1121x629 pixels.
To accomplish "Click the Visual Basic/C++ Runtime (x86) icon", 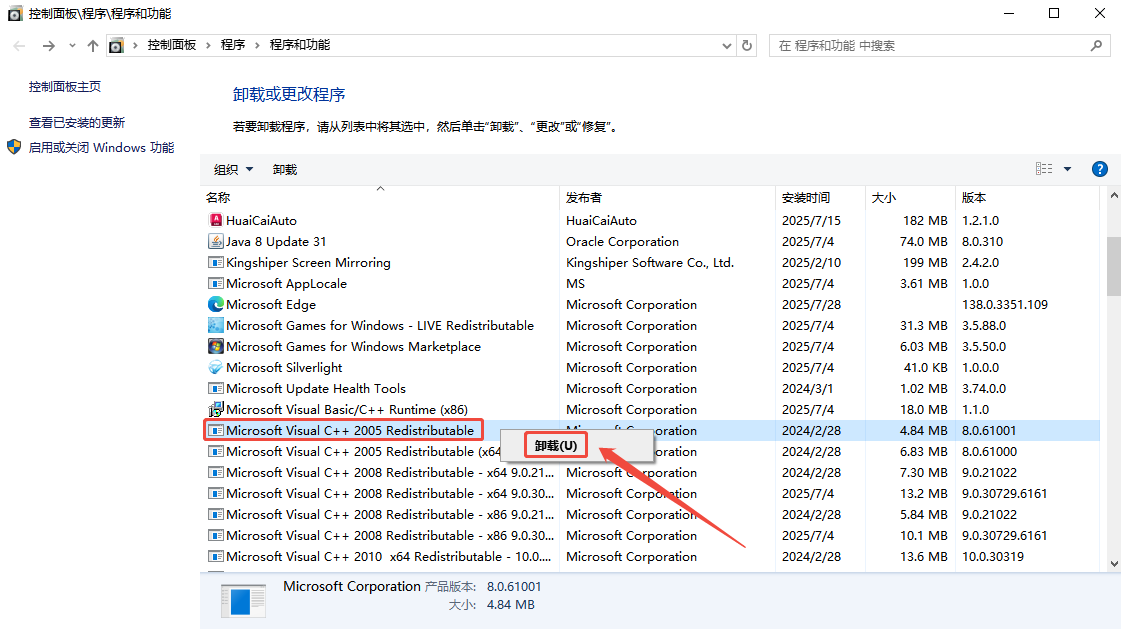I will click(215, 410).
